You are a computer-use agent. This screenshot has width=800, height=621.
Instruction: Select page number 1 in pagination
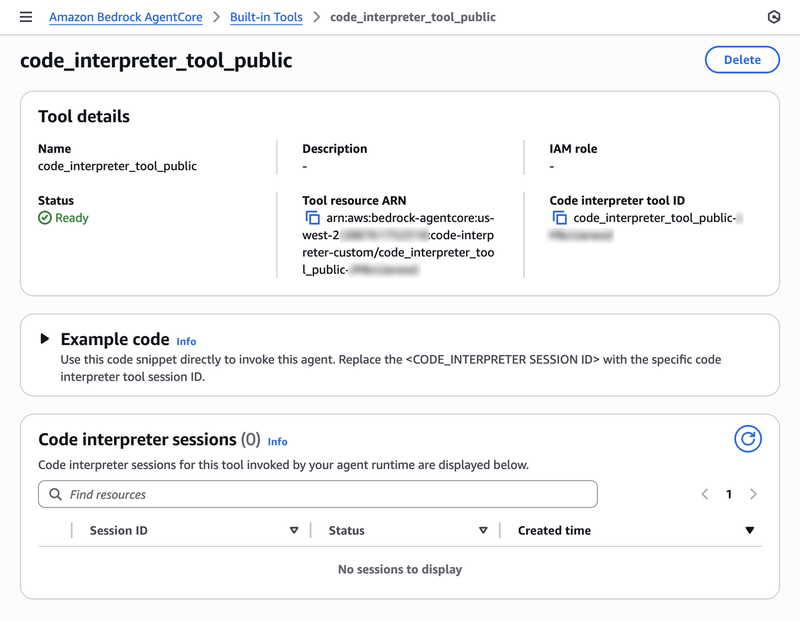click(x=729, y=494)
